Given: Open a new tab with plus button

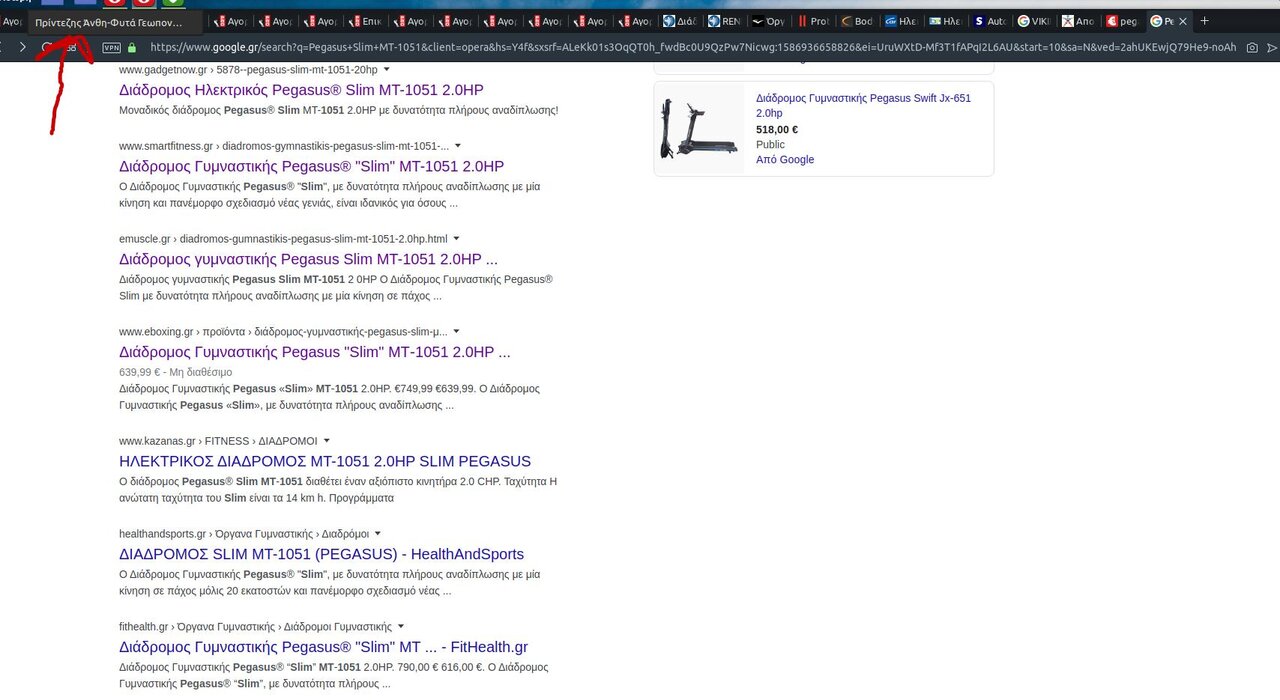Looking at the screenshot, I should (x=1204, y=21).
